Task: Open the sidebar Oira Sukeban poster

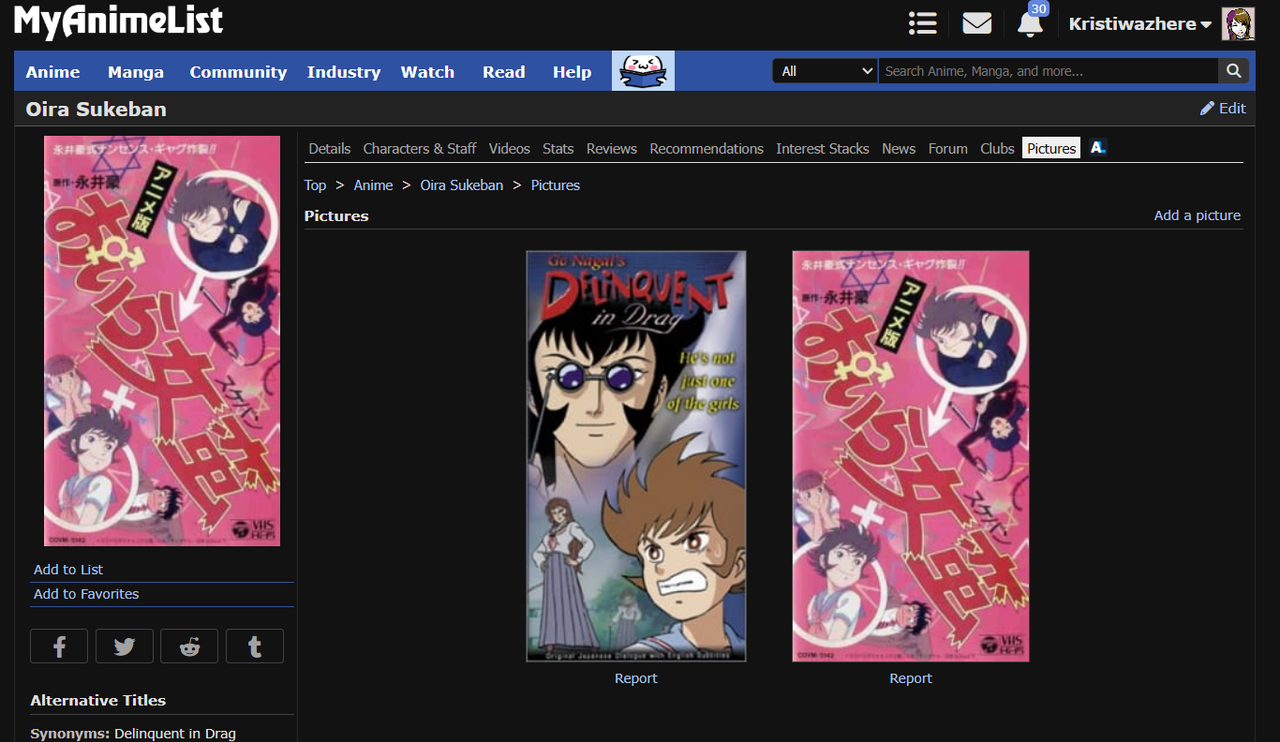Action: point(162,341)
